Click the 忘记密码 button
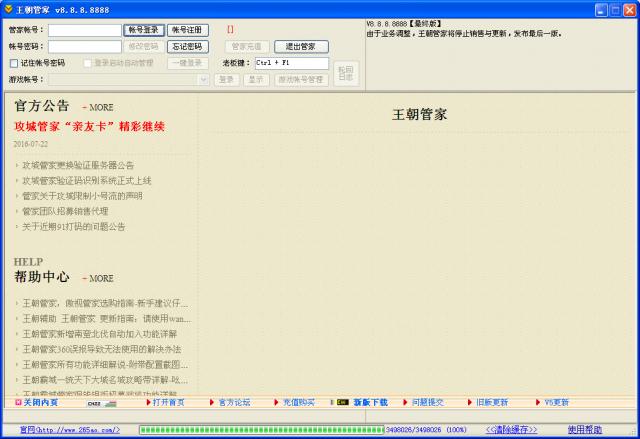Image resolution: width=640 pixels, height=439 pixels. coord(187,47)
